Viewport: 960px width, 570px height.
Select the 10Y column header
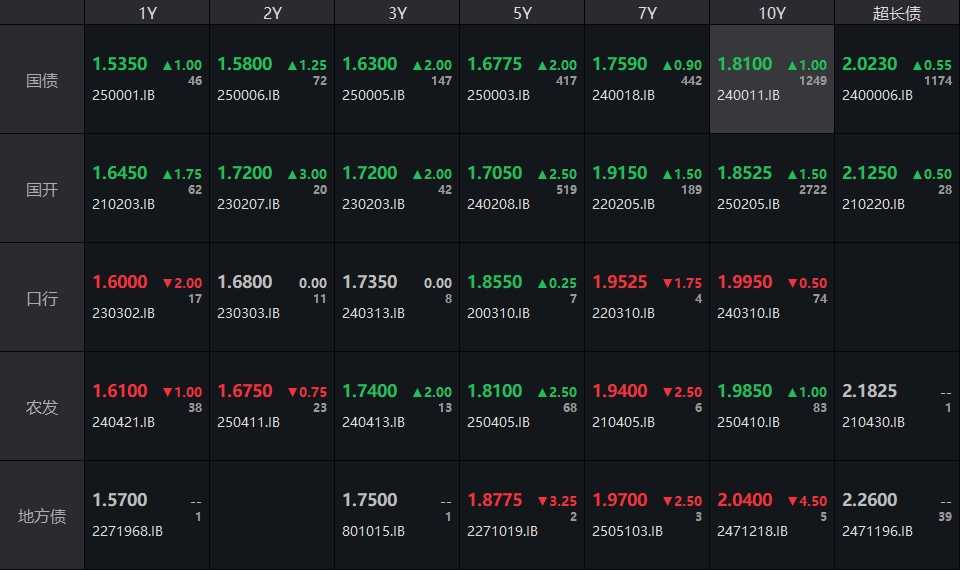772,13
